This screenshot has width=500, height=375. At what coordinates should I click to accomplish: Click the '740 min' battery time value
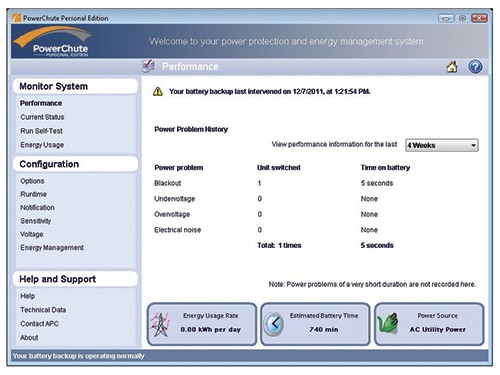point(323,329)
